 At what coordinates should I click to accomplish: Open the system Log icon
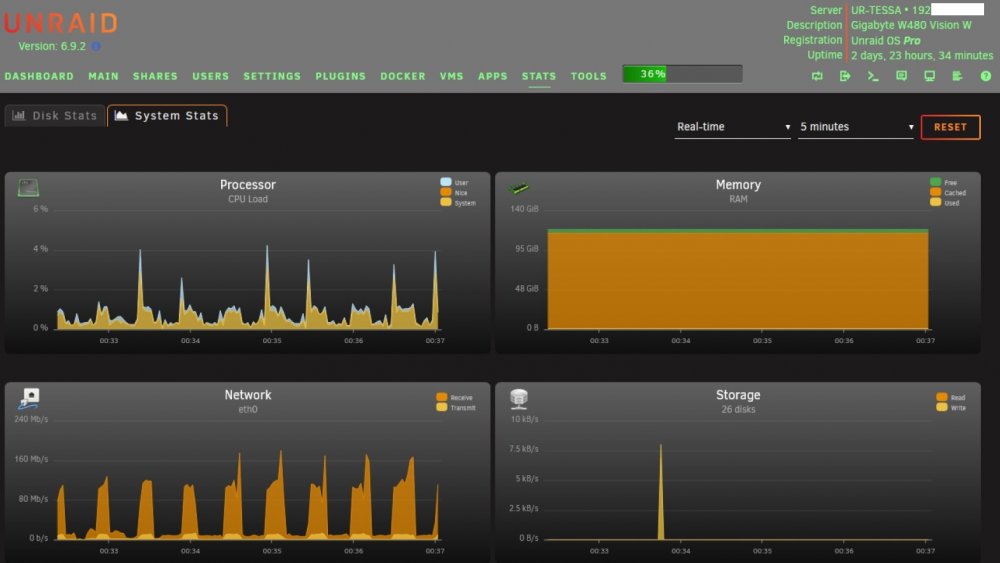(957, 76)
